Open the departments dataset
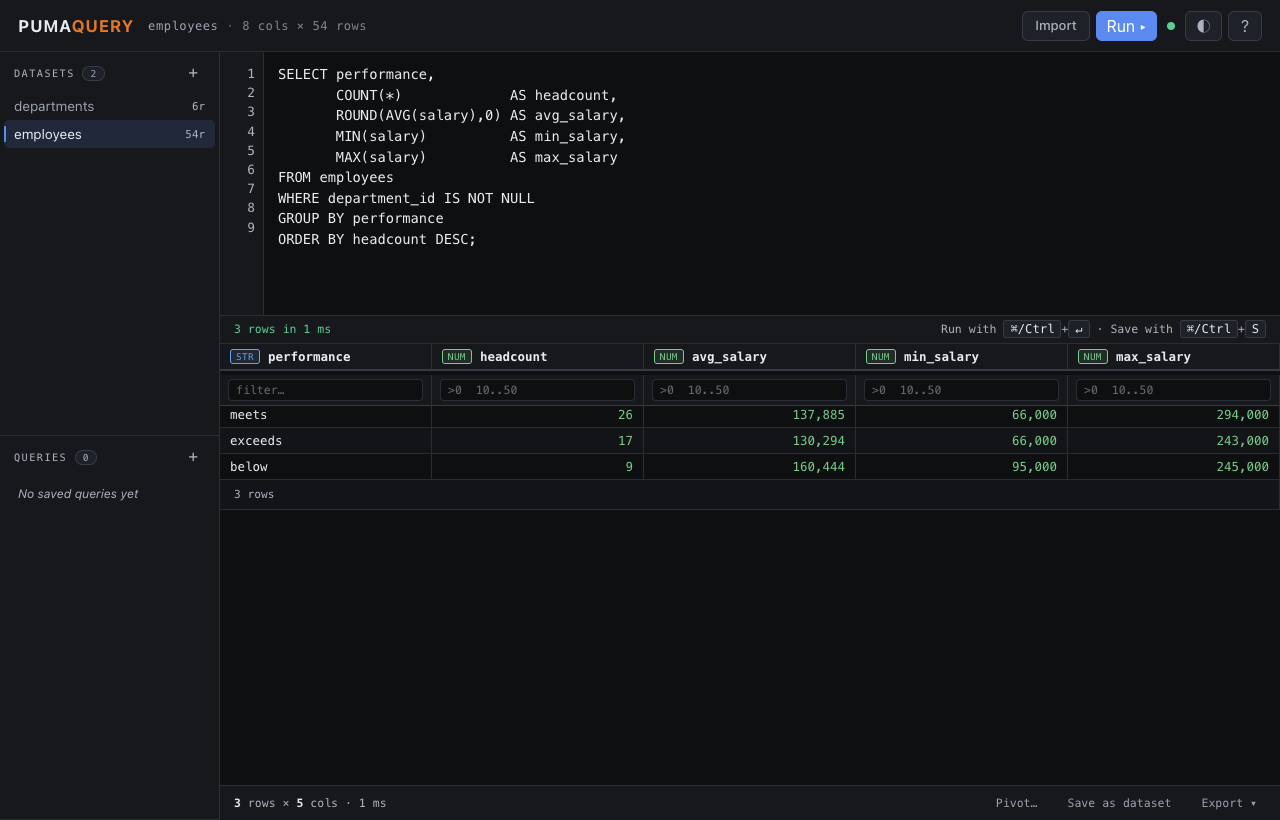 pos(109,106)
